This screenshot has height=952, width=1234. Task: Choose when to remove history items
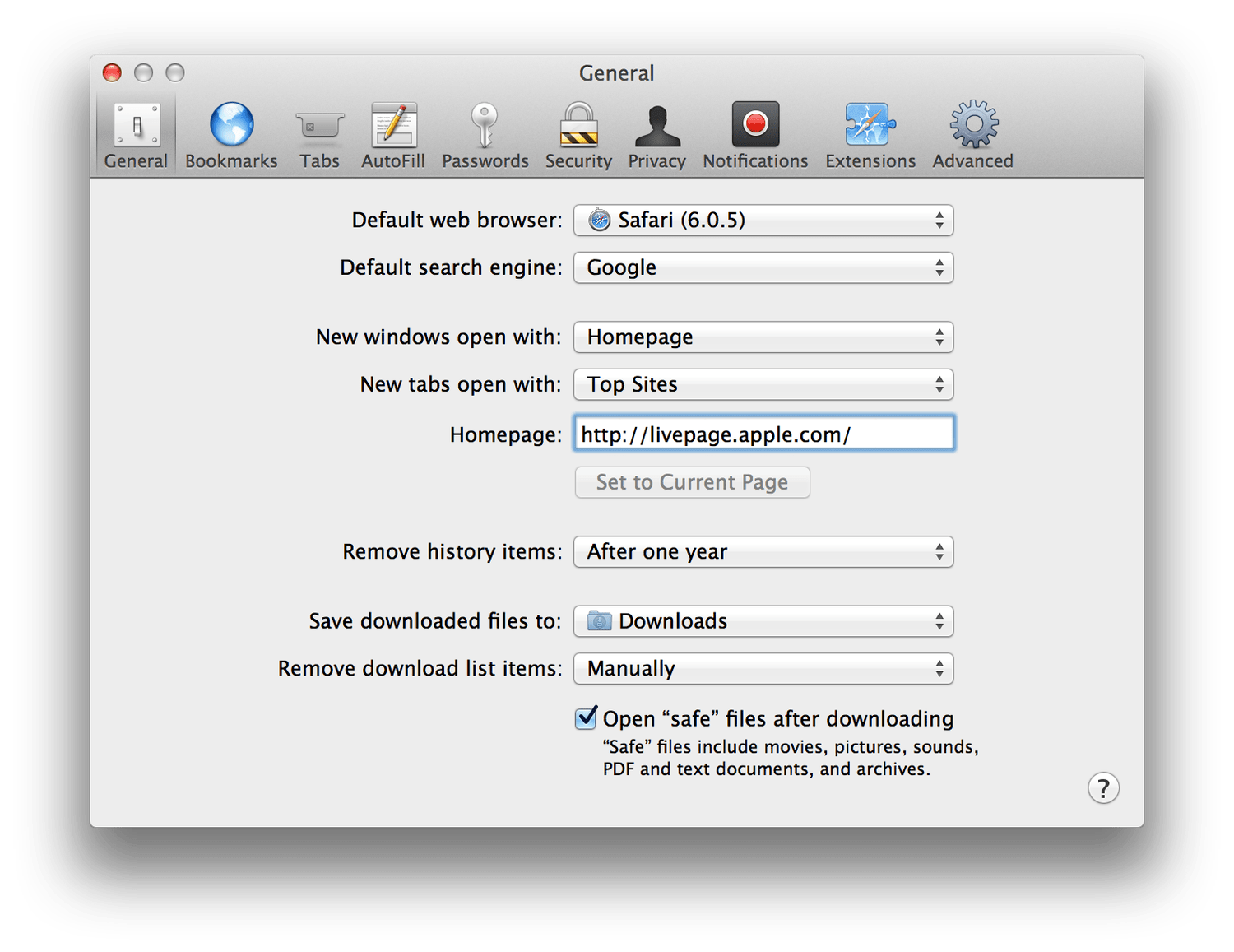click(x=763, y=552)
